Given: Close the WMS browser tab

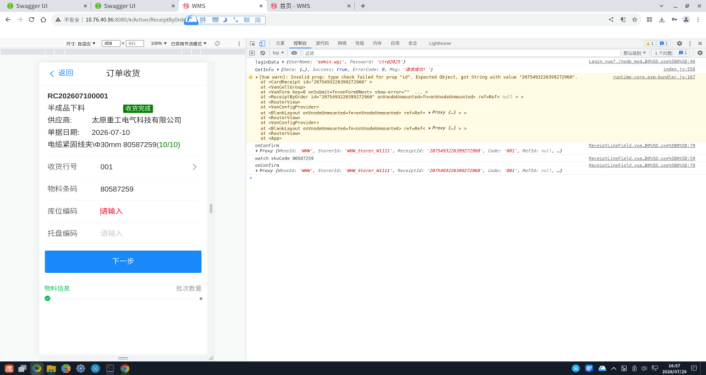Looking at the screenshot, I should (x=261, y=6).
